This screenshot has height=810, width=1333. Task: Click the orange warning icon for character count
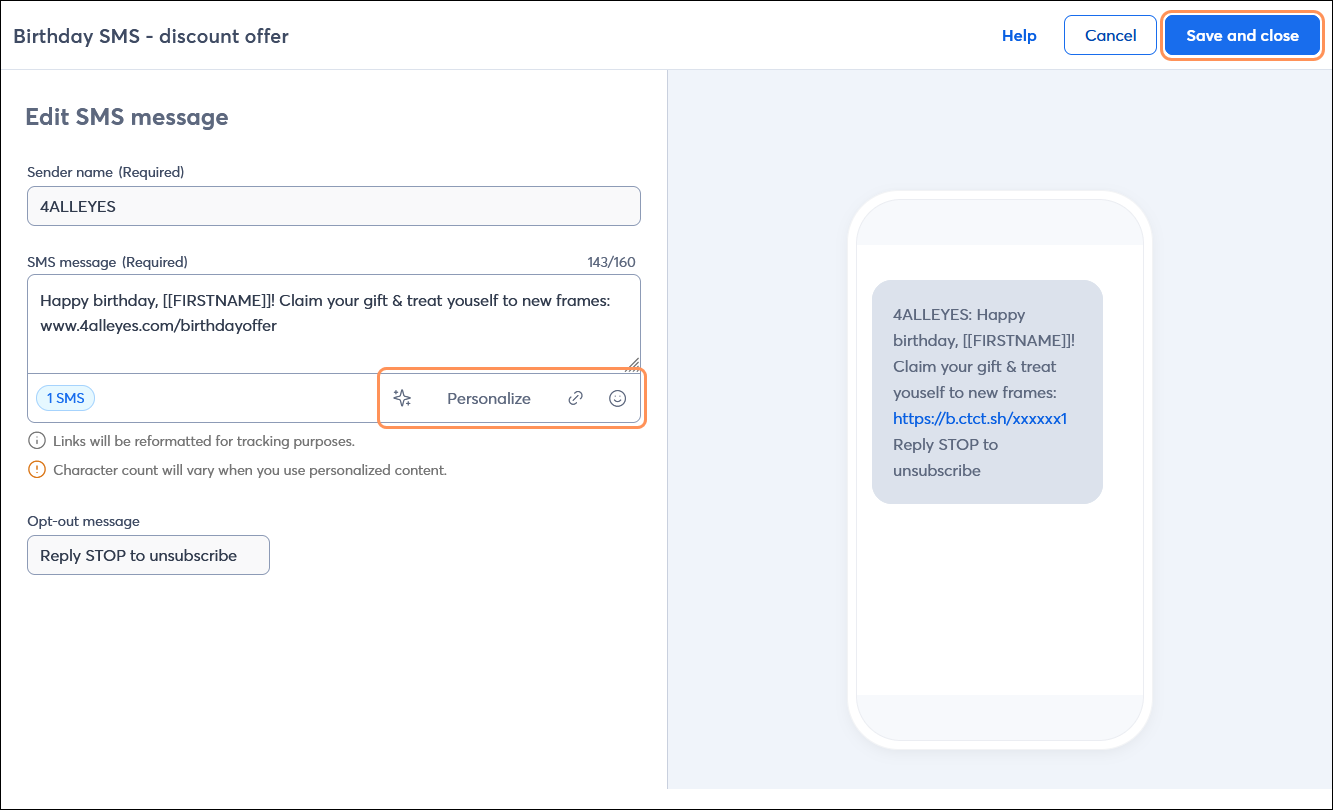point(37,469)
